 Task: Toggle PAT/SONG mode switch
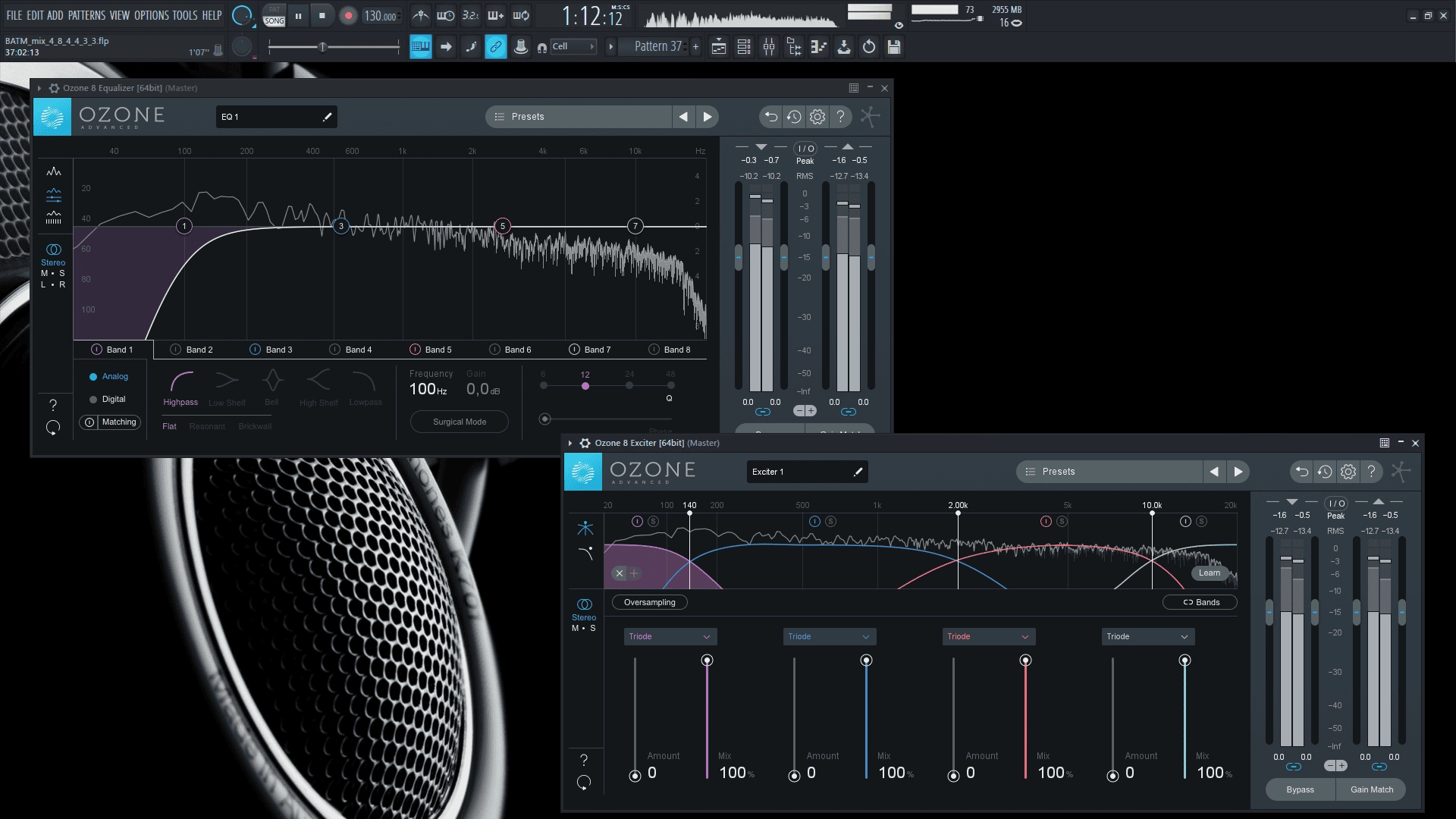pyautogui.click(x=275, y=15)
